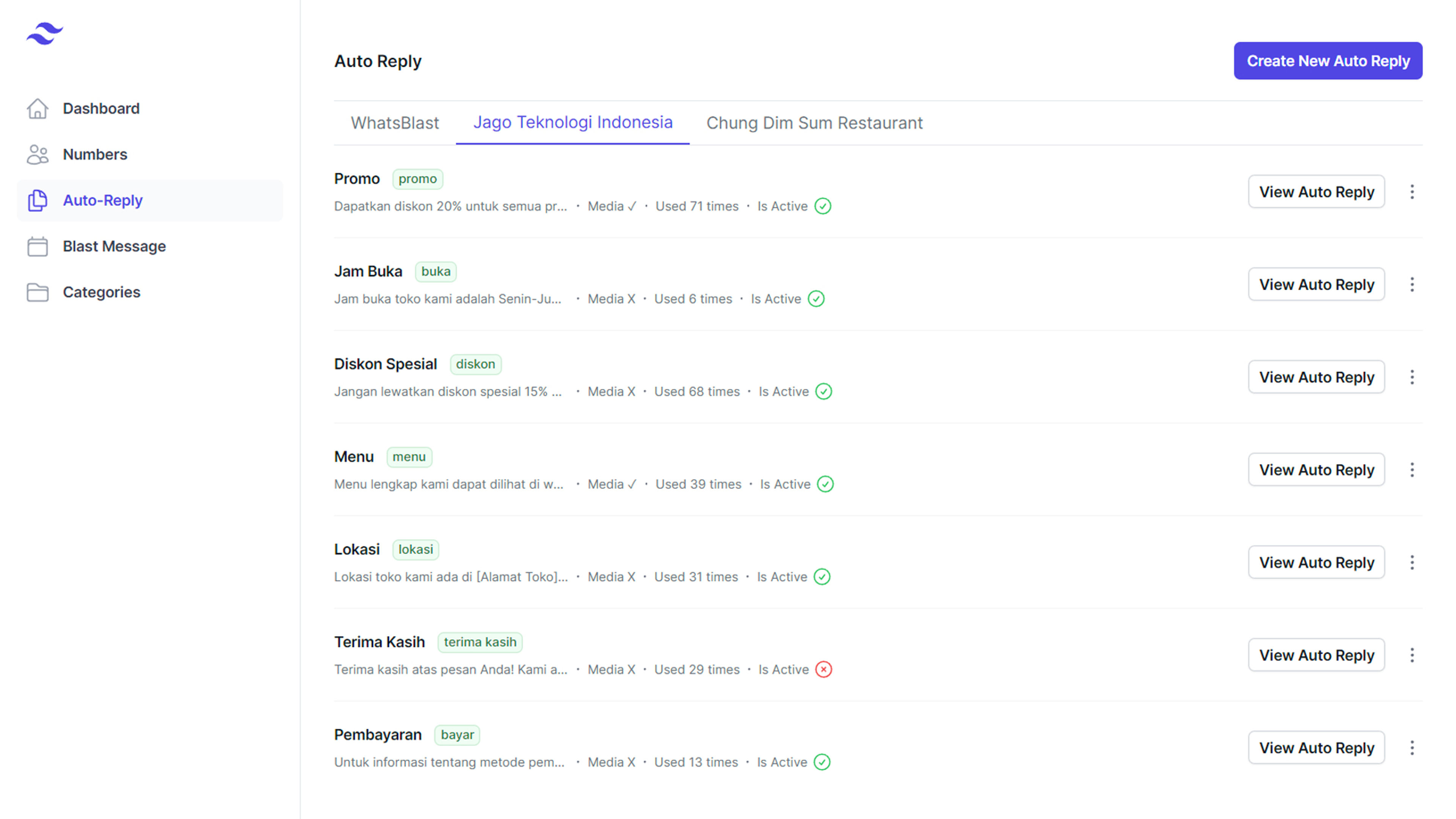
Task: Click the 'Terima Kasih' title
Action: point(379,642)
